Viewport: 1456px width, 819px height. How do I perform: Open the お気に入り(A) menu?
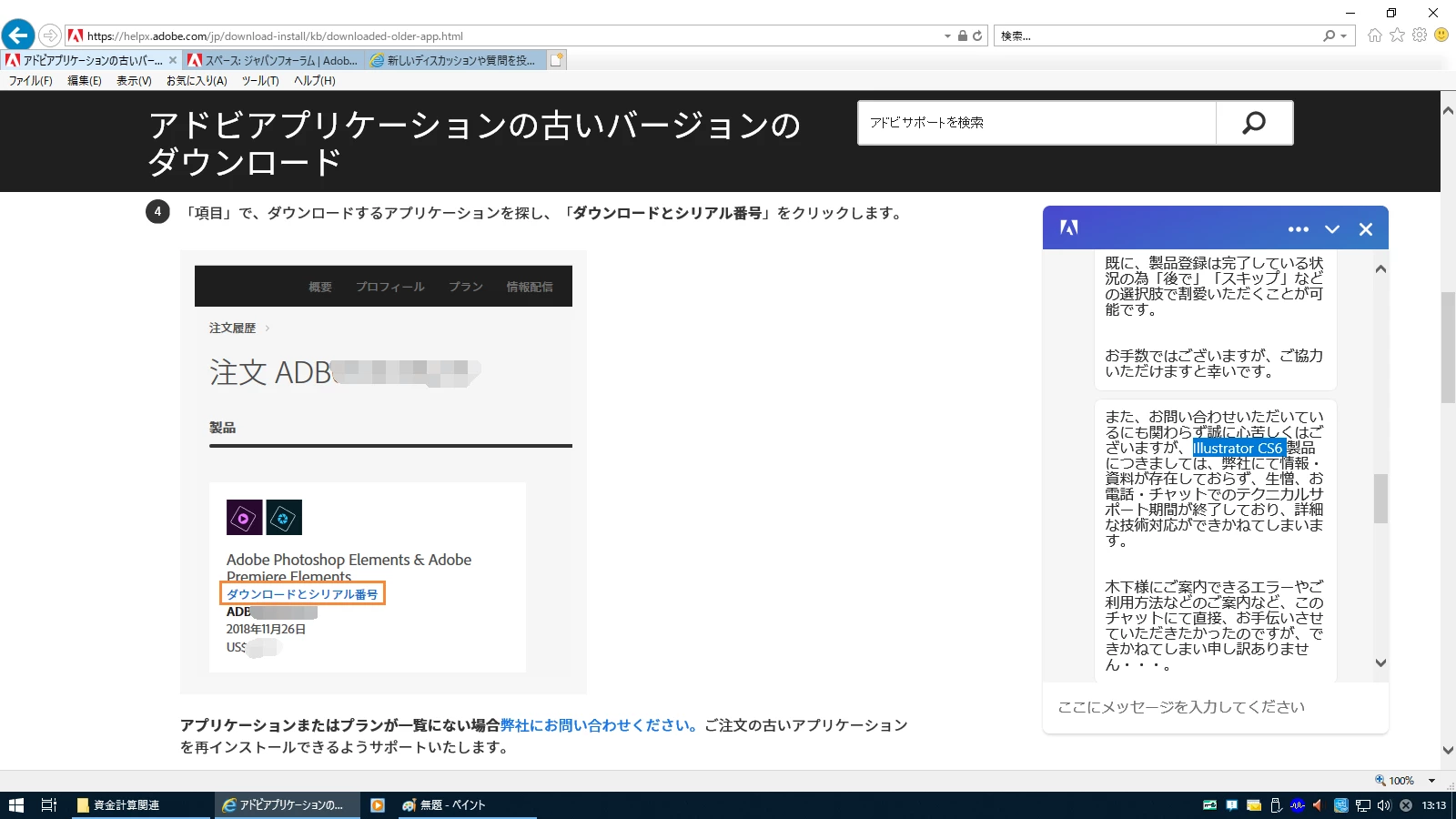197,81
